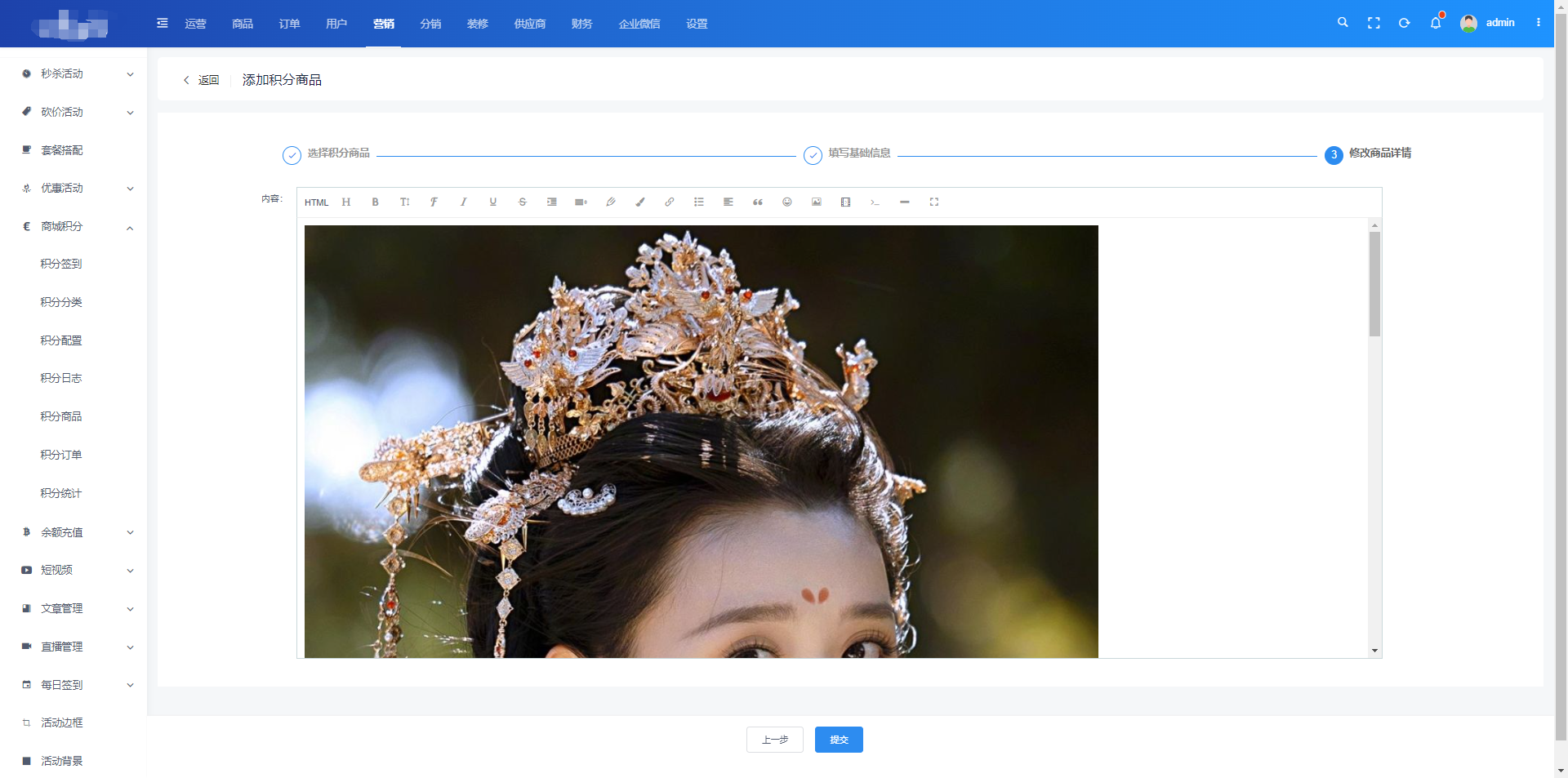Open the text color pen tool
Viewport: 1568px width, 778px height.
pos(611,202)
